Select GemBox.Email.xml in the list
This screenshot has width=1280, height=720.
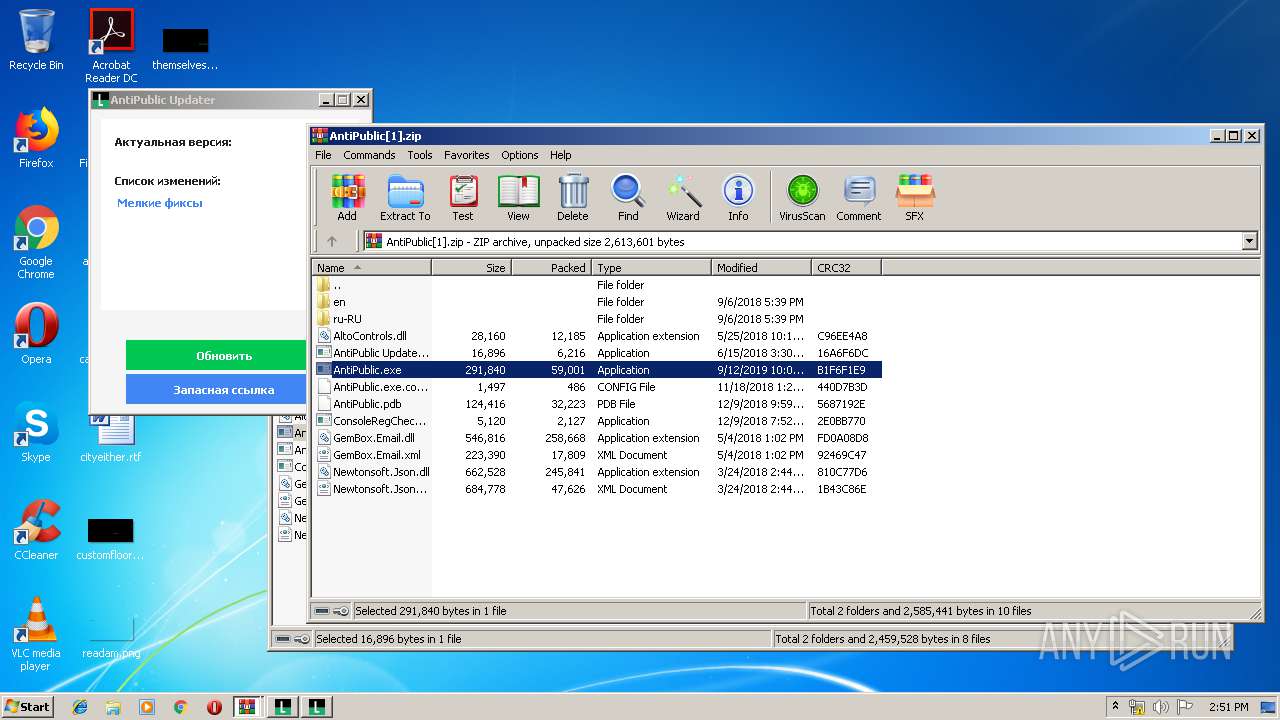point(597,455)
